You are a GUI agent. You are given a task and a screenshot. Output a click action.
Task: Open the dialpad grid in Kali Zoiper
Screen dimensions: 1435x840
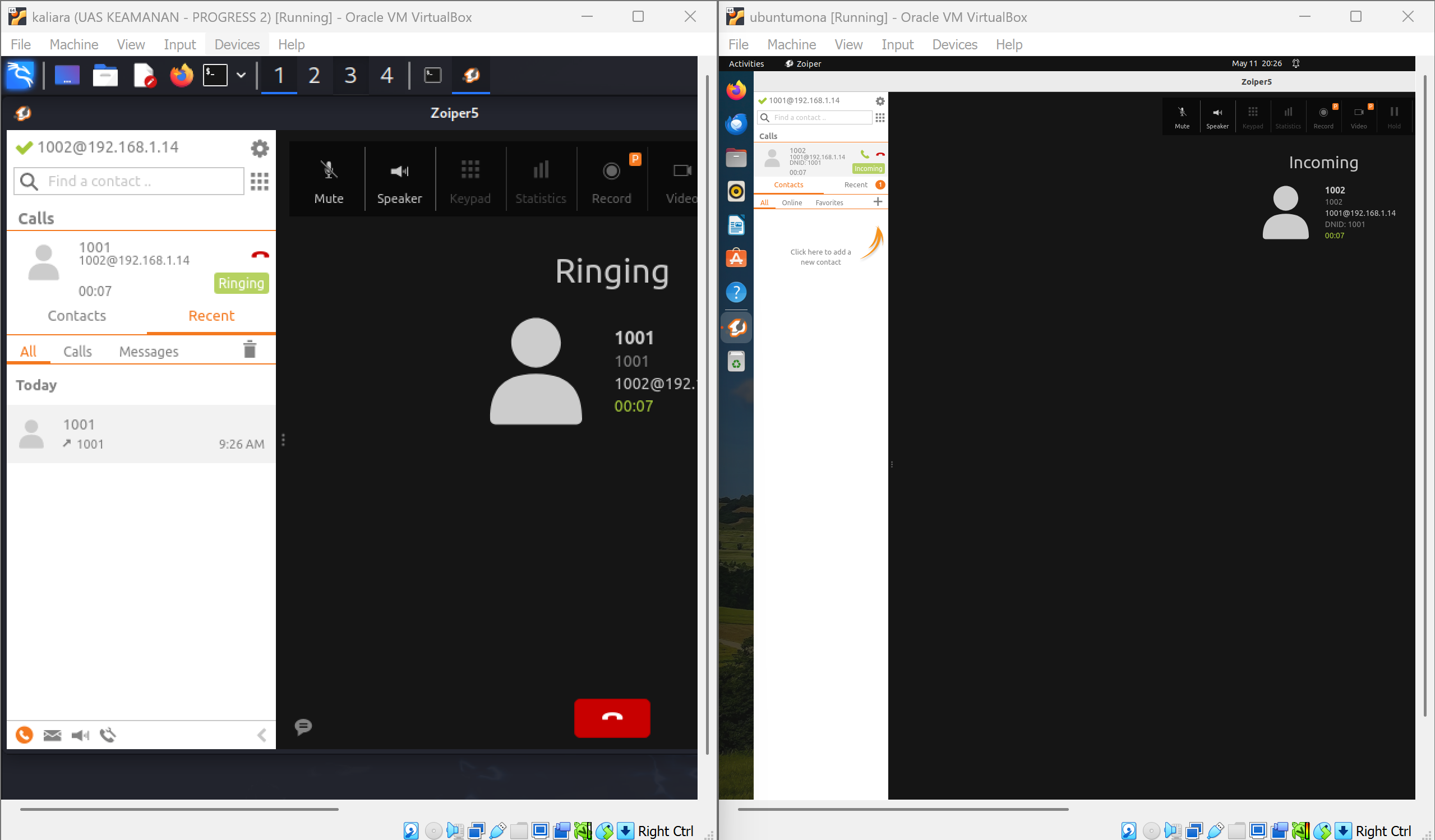point(260,182)
